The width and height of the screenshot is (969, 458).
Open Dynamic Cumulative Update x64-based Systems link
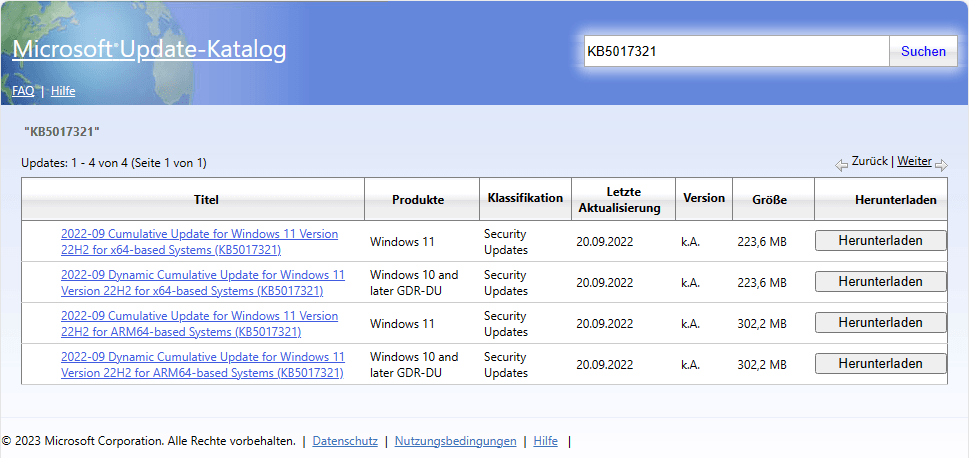pos(203,282)
